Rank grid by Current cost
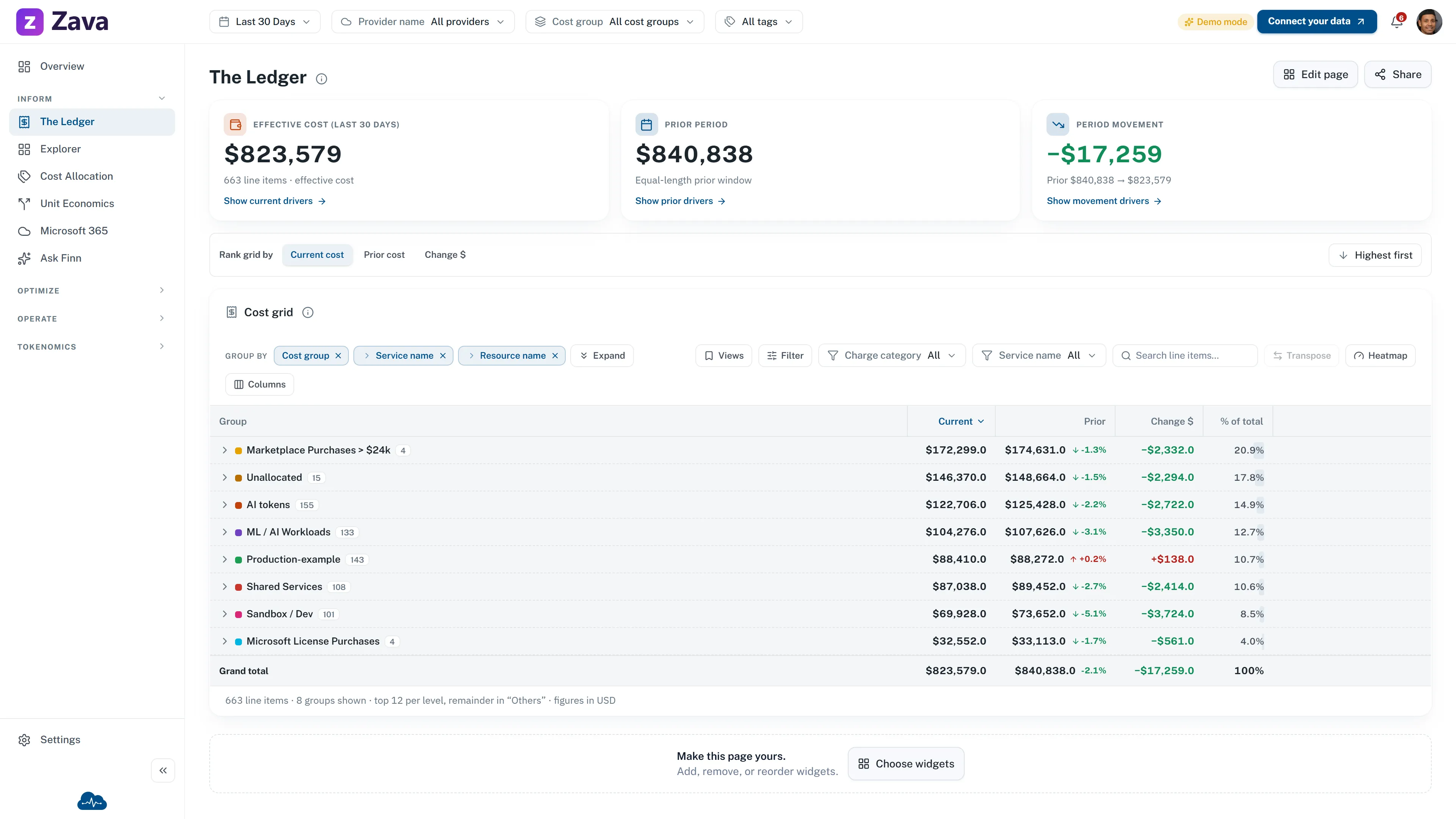Viewport: 1456px width, 819px height. point(317,255)
